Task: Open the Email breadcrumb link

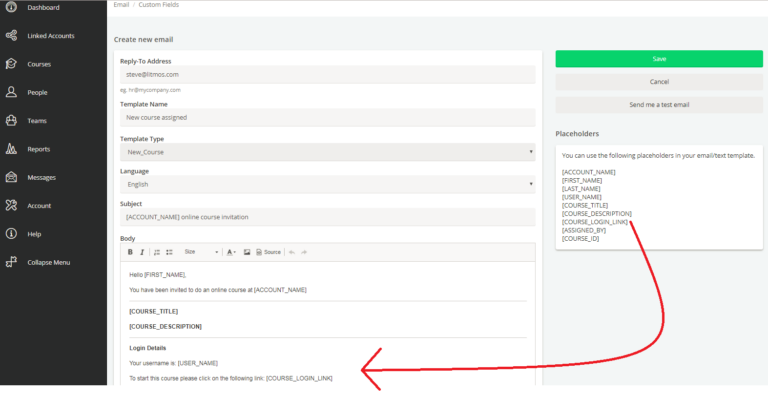Action: [121, 4]
